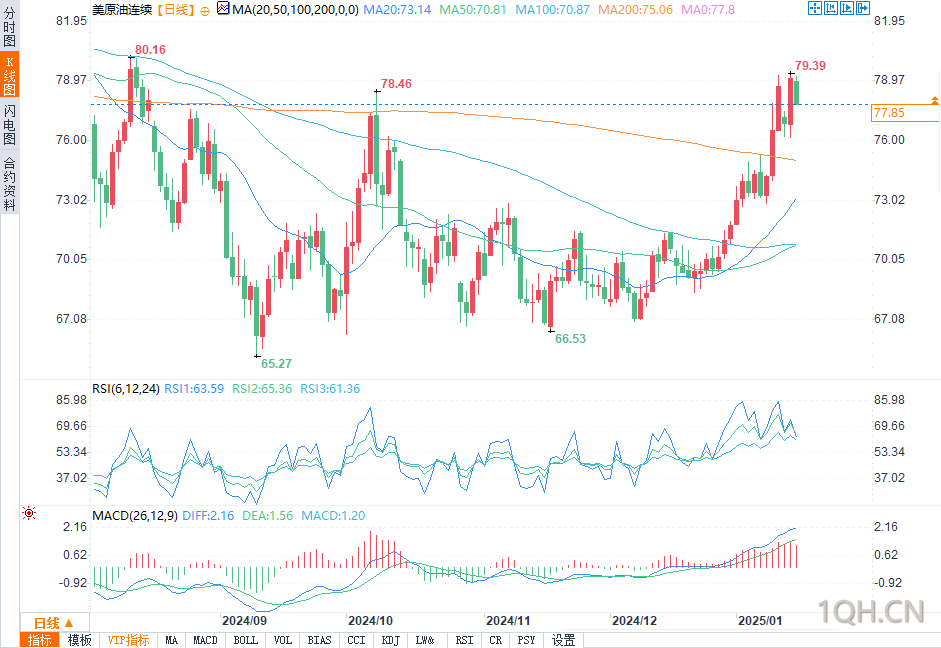
Task: Click the 2024/12 date axis label
Action: pyautogui.click(x=634, y=620)
